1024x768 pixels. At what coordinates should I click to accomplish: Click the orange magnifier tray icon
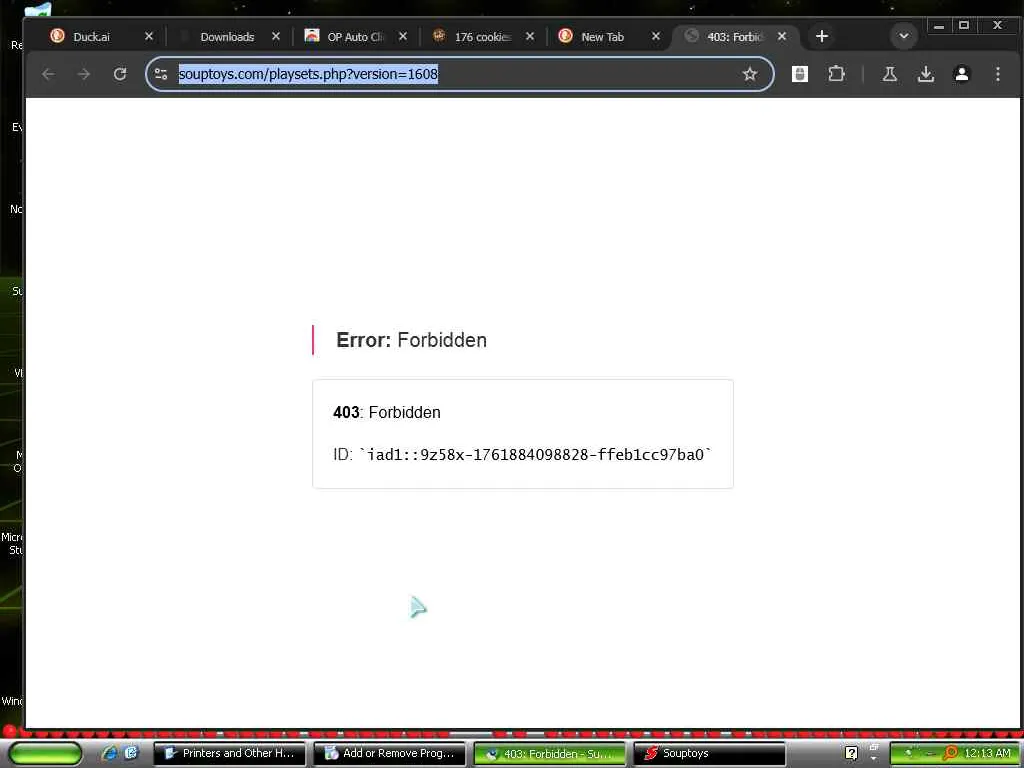951,754
